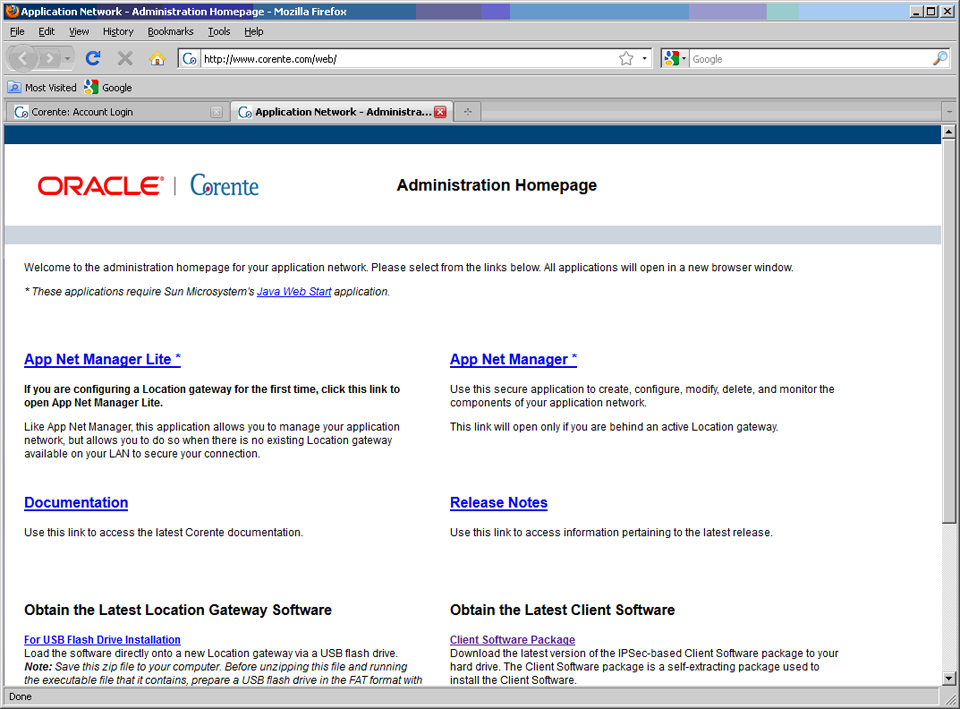Image resolution: width=960 pixels, height=709 pixels.
Task: Click the Obtain the Latest Location Gateway Software heading
Action: point(178,610)
